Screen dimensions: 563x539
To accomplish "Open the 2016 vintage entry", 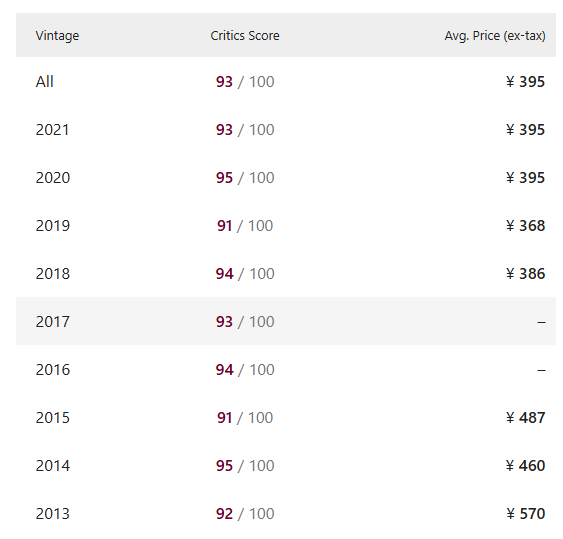I will (286, 370).
